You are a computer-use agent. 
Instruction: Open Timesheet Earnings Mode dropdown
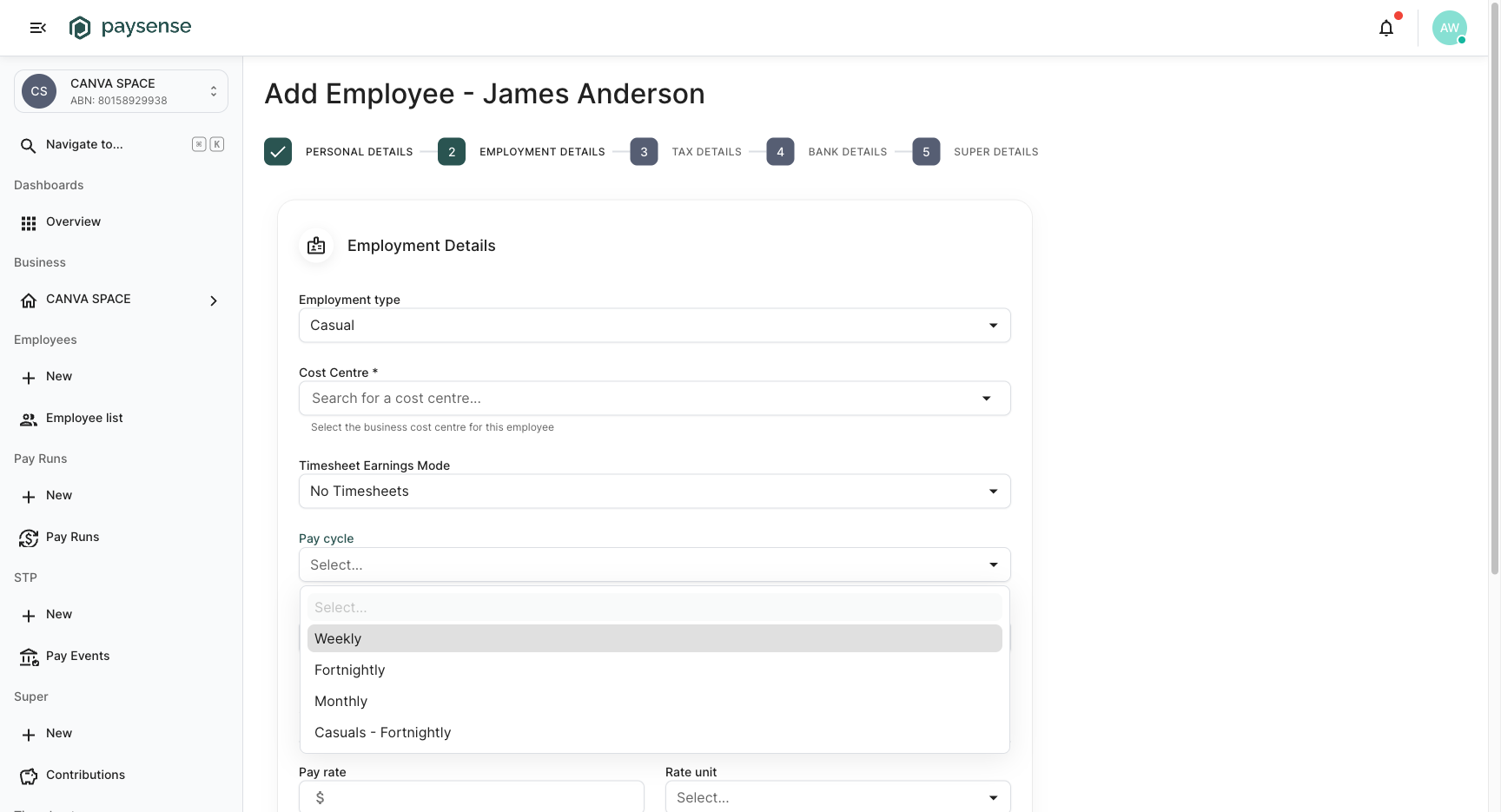655,491
